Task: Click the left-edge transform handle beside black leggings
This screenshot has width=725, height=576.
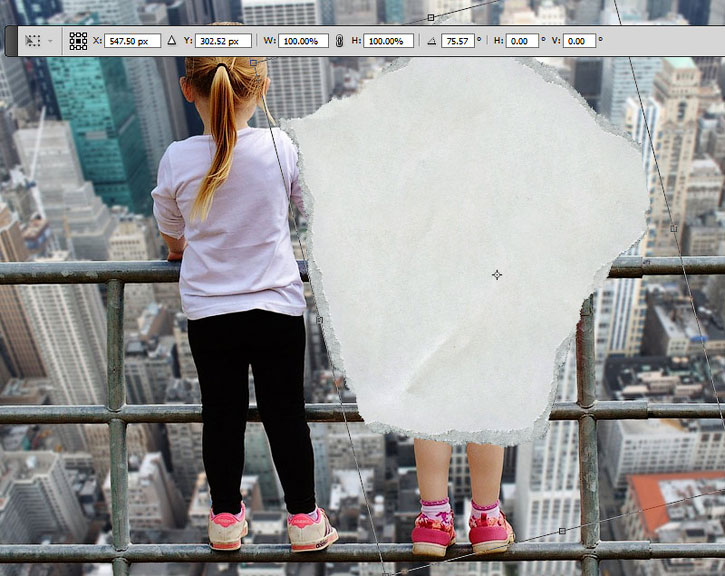Action: pos(319,320)
